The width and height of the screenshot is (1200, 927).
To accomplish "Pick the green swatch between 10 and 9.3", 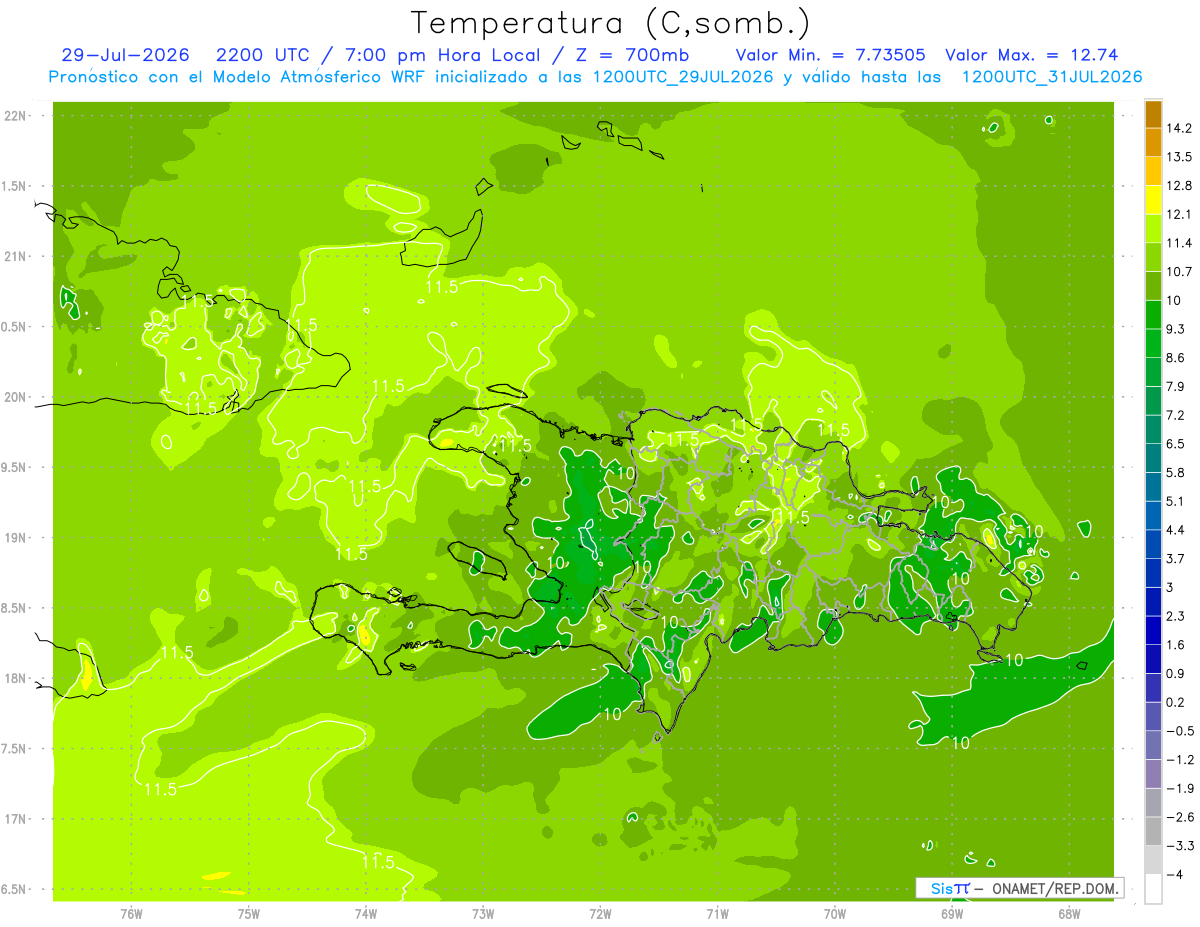I will (1153, 315).
